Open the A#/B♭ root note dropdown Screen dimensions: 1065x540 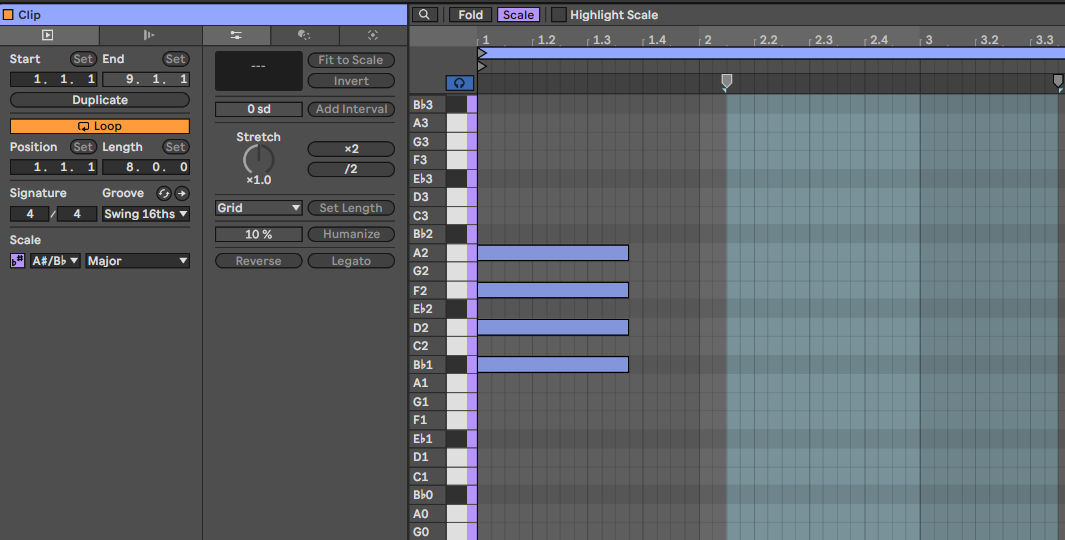pos(55,261)
